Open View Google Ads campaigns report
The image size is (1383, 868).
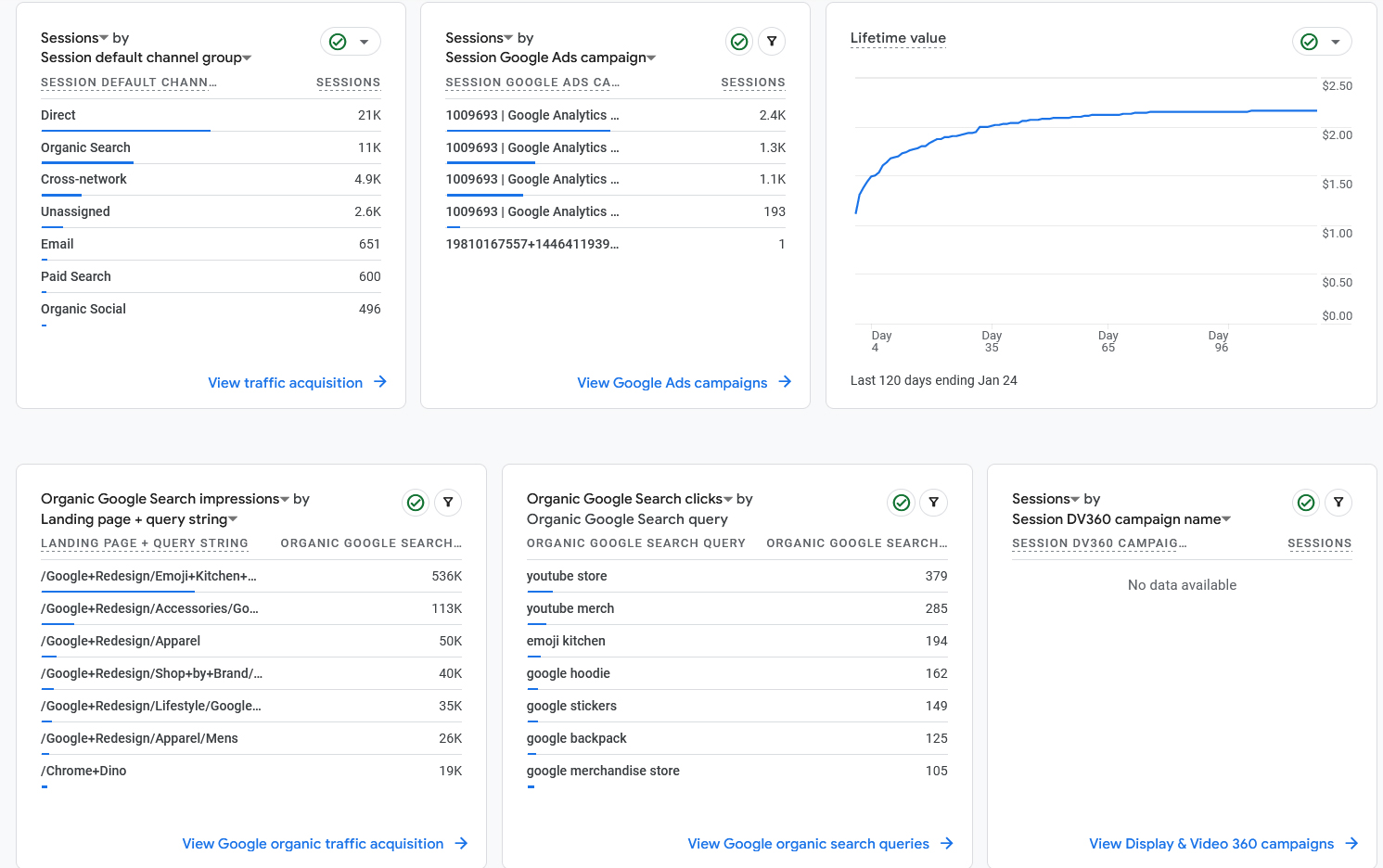point(672,382)
